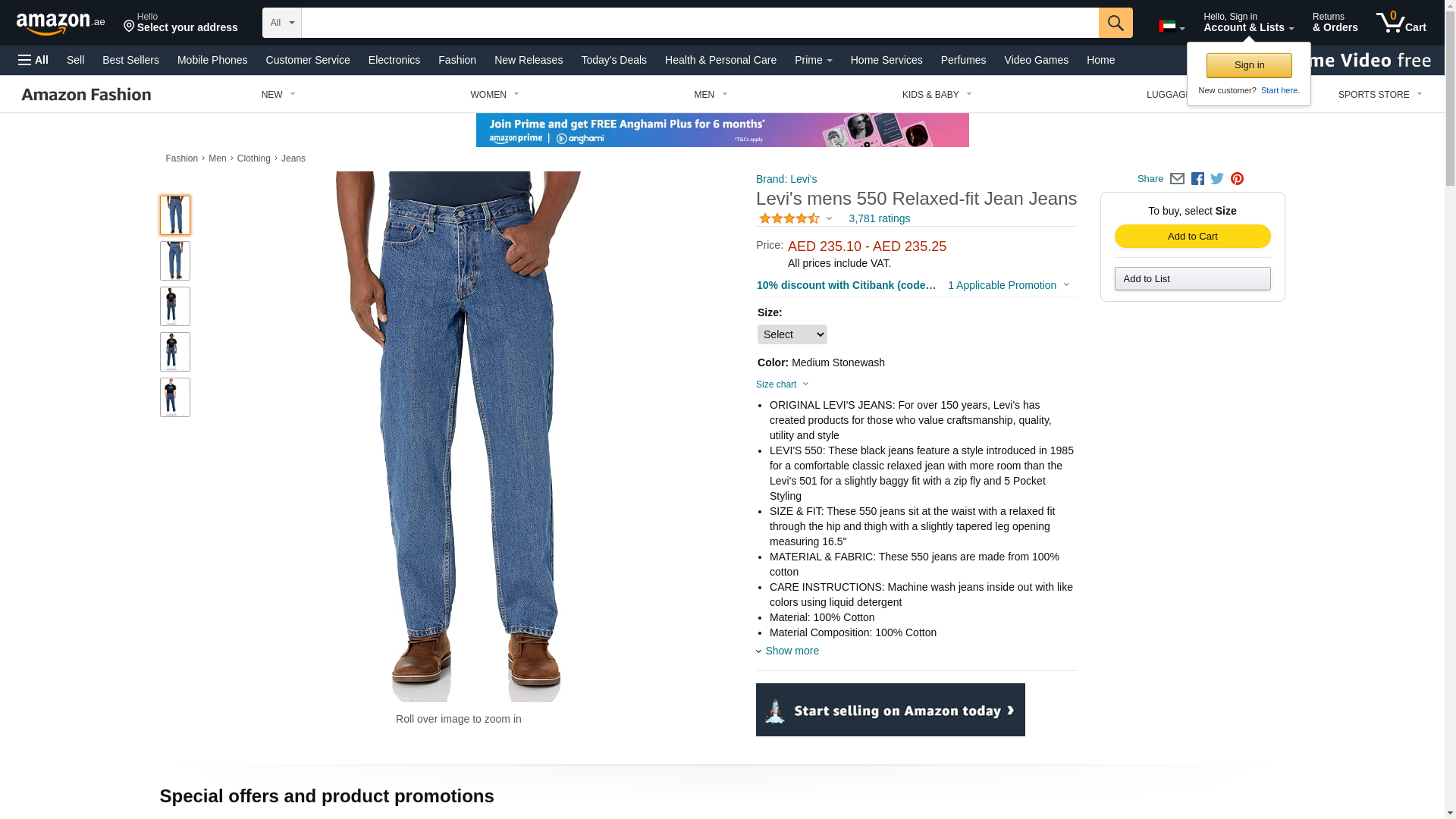Open the Size select dropdown
The image size is (1456, 819).
(x=792, y=334)
